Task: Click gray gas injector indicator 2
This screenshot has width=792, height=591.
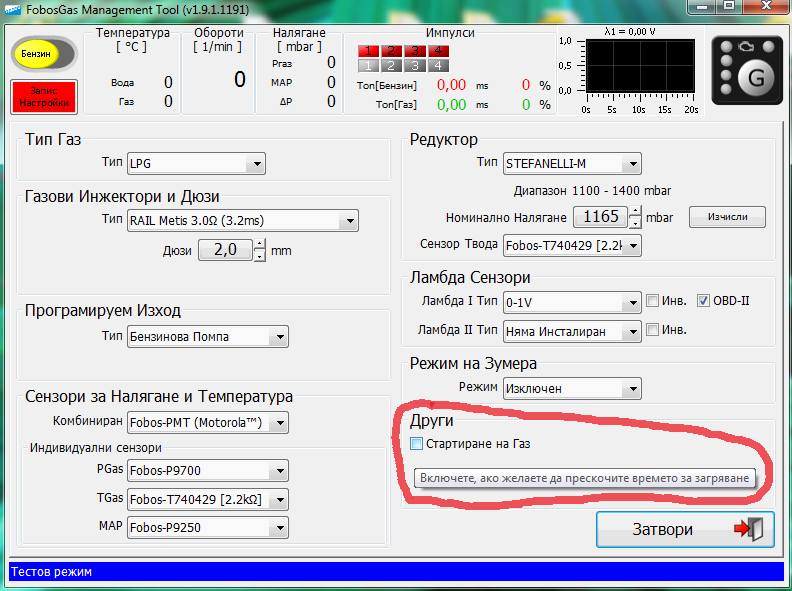Action: pyautogui.click(x=391, y=65)
